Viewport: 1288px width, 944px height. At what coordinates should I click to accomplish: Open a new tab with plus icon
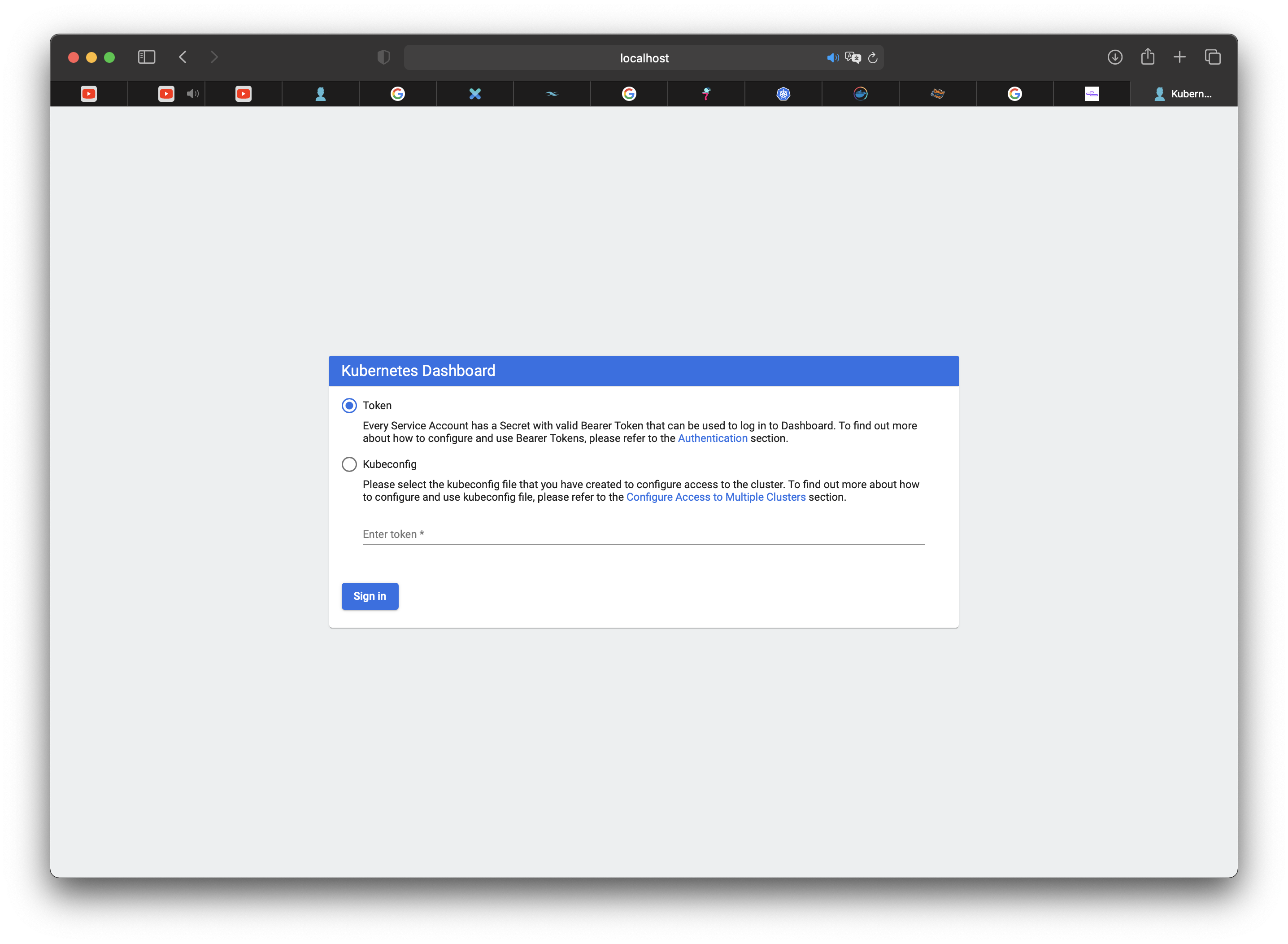[1179, 57]
